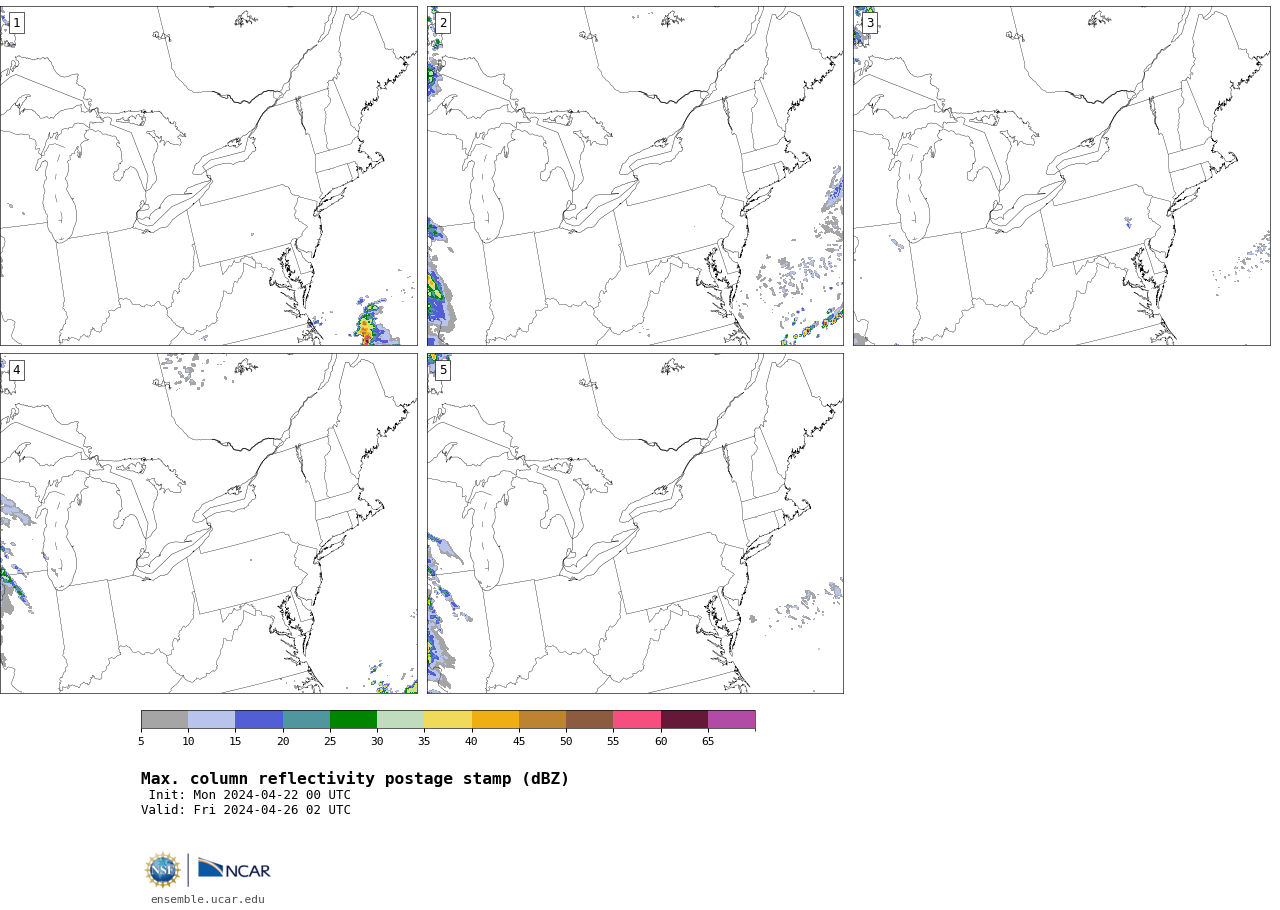This screenshot has width=1280, height=910.
Task: Click the yellow 35-40 dBZ swatch
Action: [448, 720]
